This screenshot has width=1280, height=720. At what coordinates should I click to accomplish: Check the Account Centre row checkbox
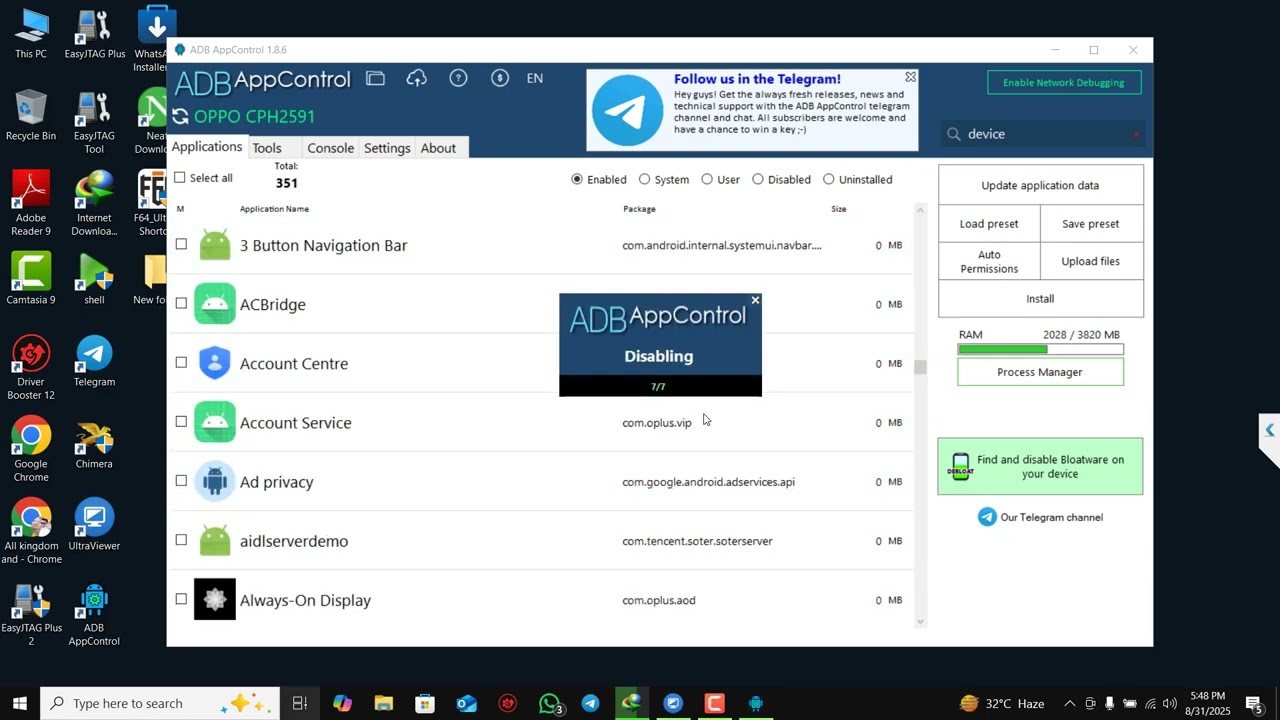tap(181, 362)
